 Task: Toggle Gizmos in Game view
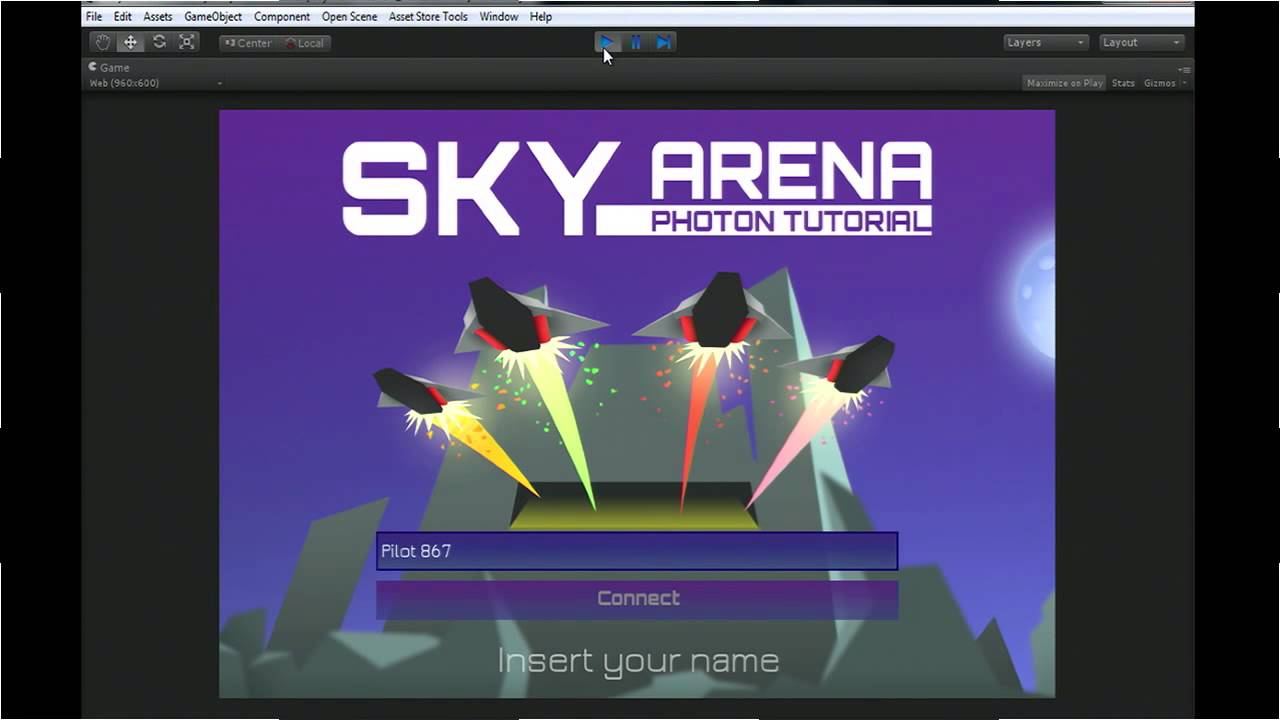pyautogui.click(x=1160, y=83)
